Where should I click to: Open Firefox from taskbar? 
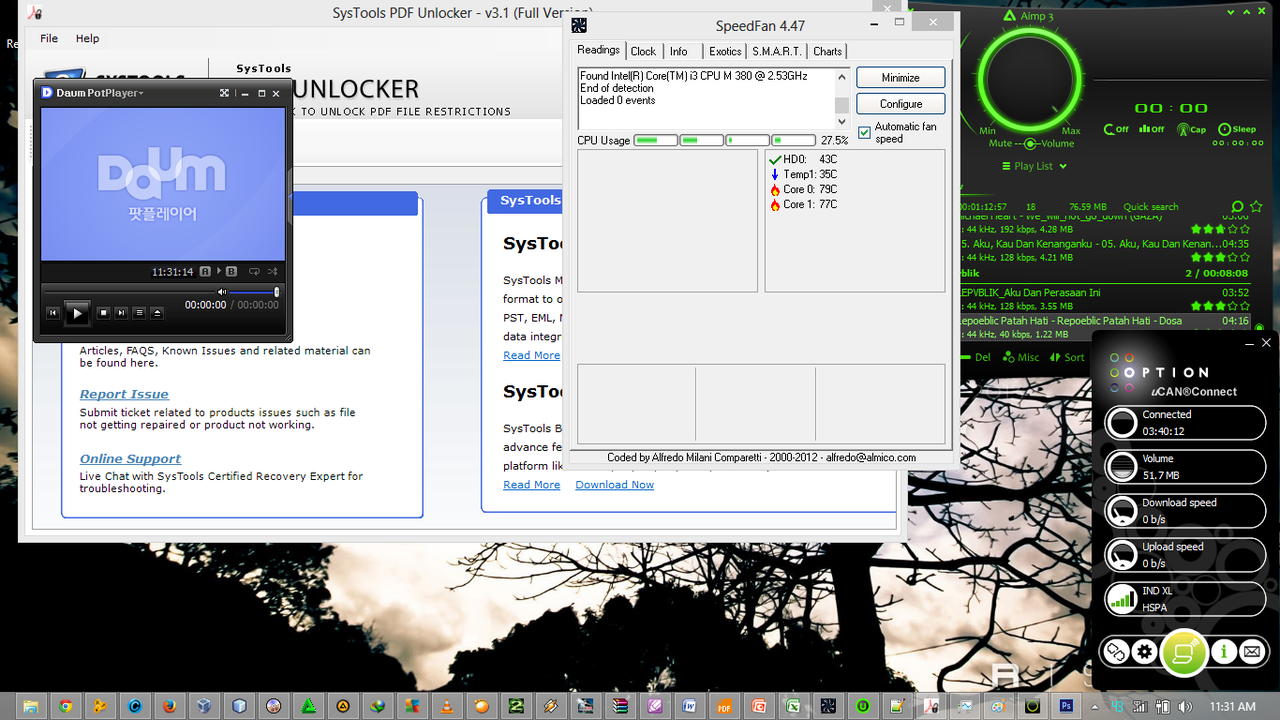[x=169, y=705]
